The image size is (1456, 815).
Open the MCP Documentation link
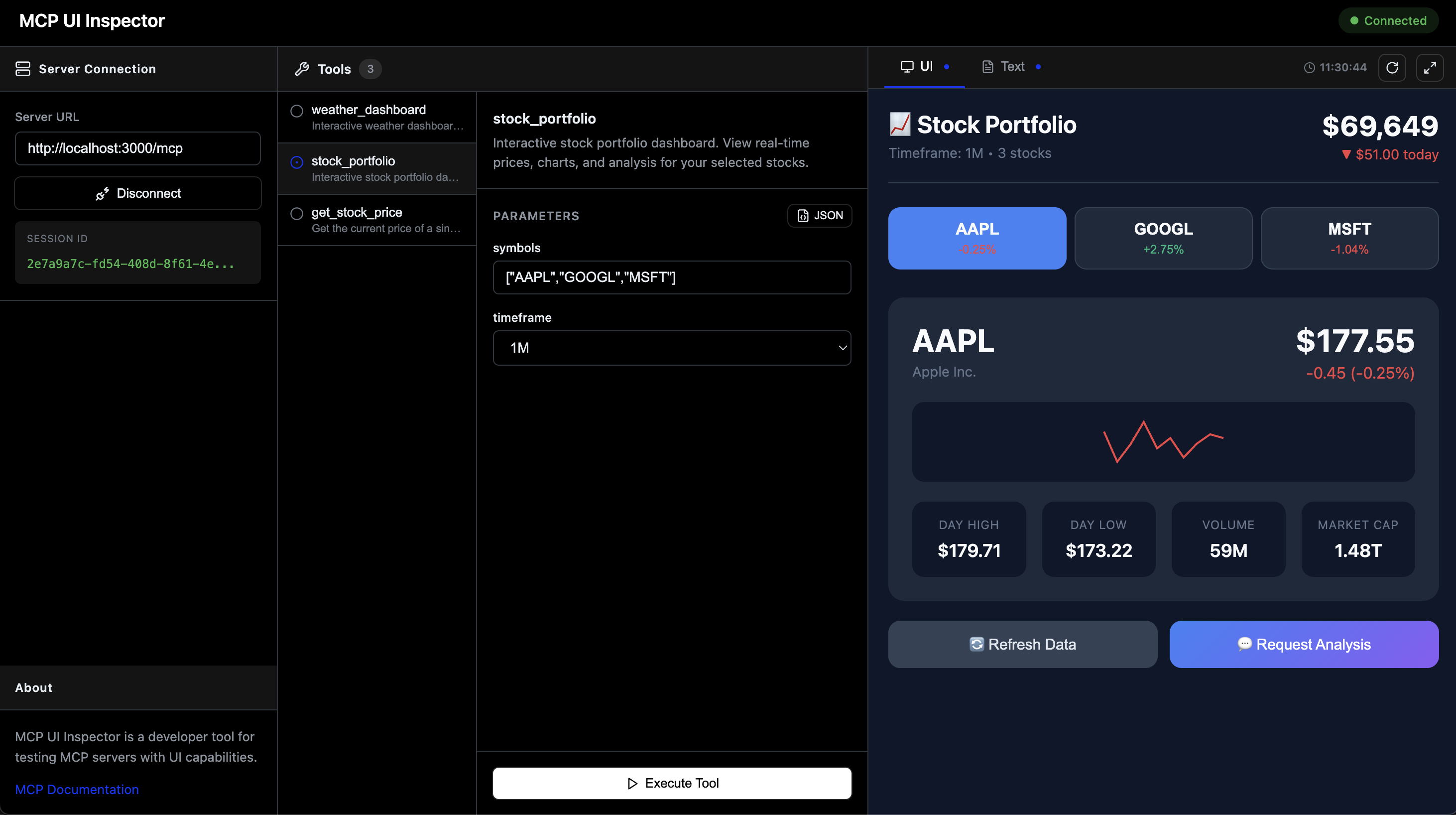click(77, 789)
